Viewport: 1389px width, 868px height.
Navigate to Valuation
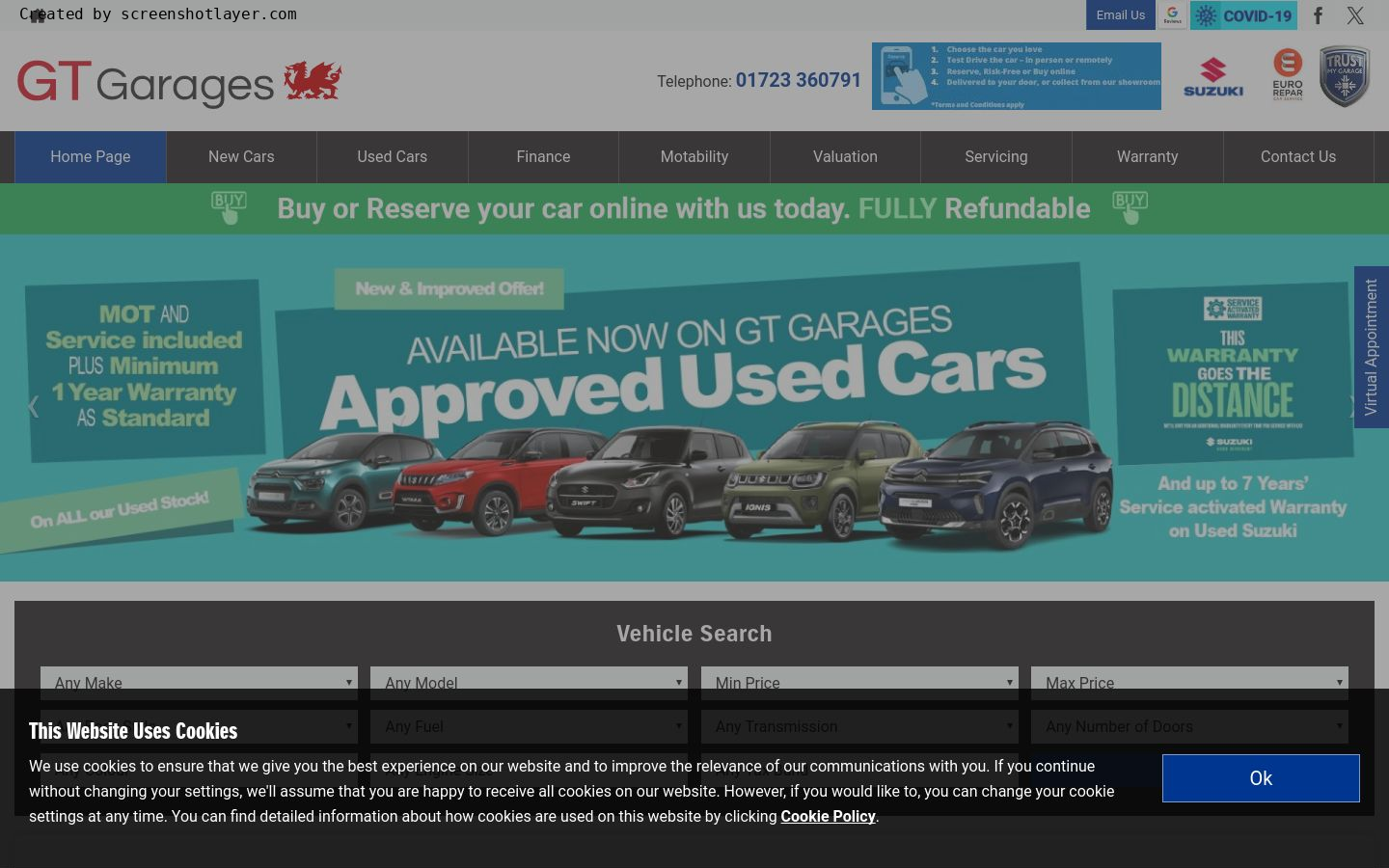pos(845,157)
